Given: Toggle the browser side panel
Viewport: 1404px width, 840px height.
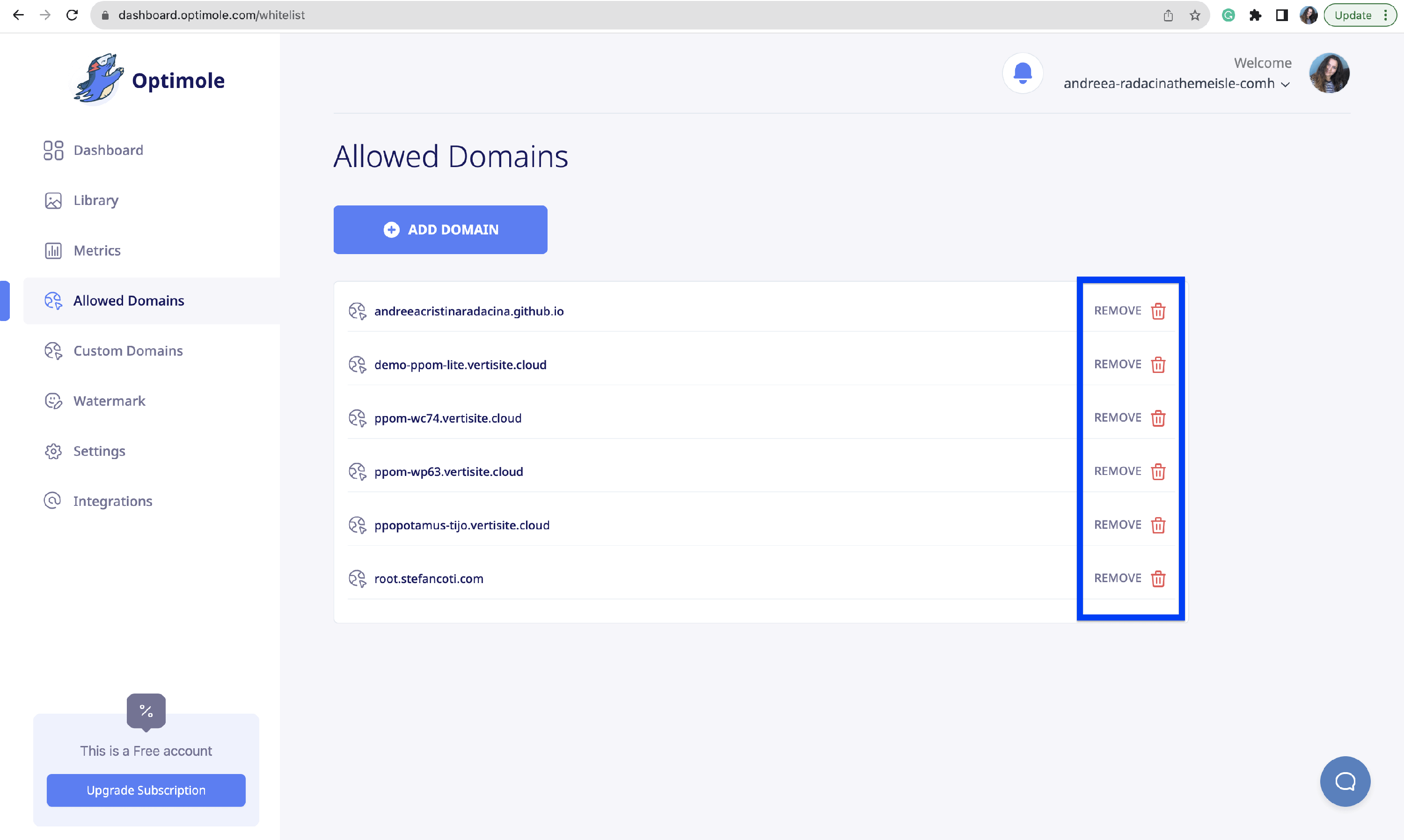Looking at the screenshot, I should click(1282, 15).
